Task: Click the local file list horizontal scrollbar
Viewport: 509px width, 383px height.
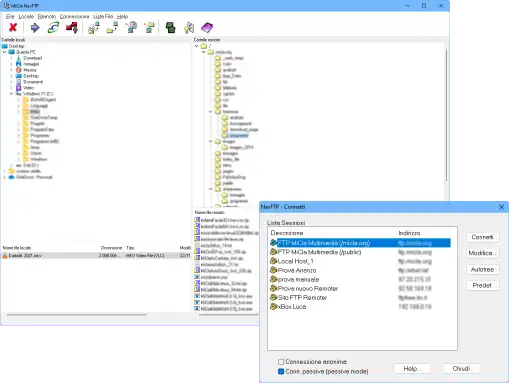Action: [x=76, y=314]
